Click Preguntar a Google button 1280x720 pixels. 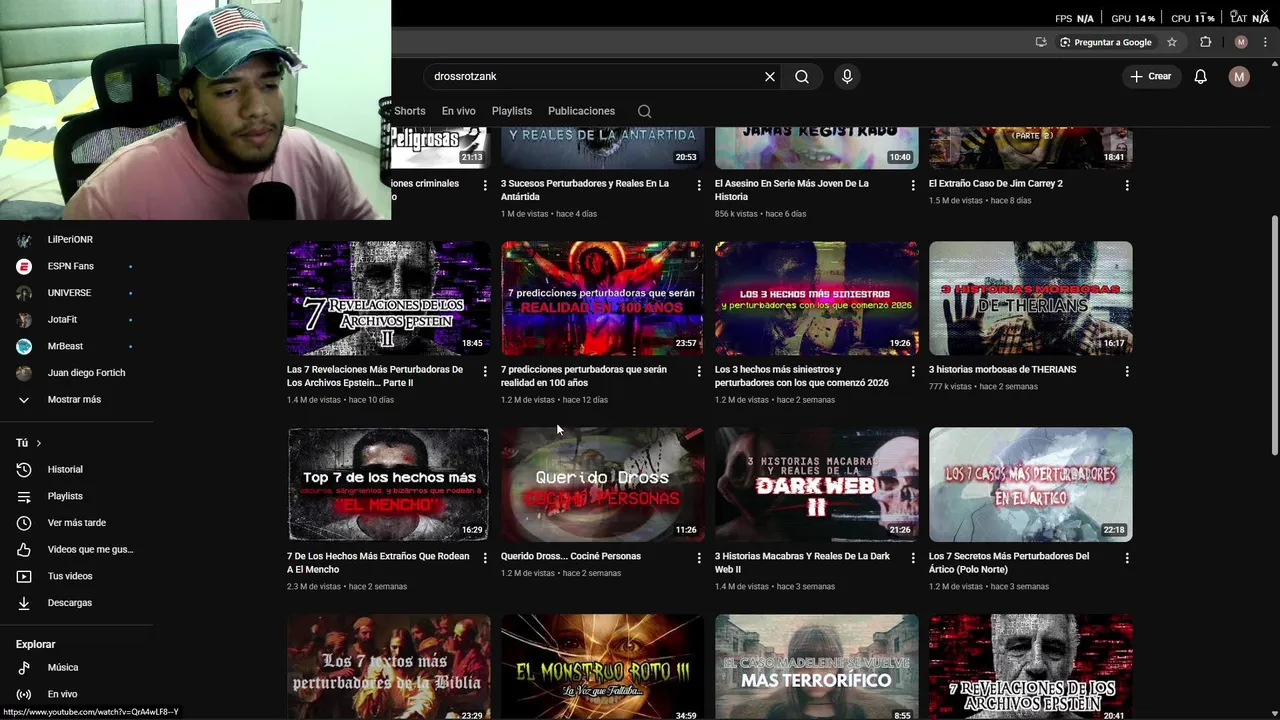1105,42
